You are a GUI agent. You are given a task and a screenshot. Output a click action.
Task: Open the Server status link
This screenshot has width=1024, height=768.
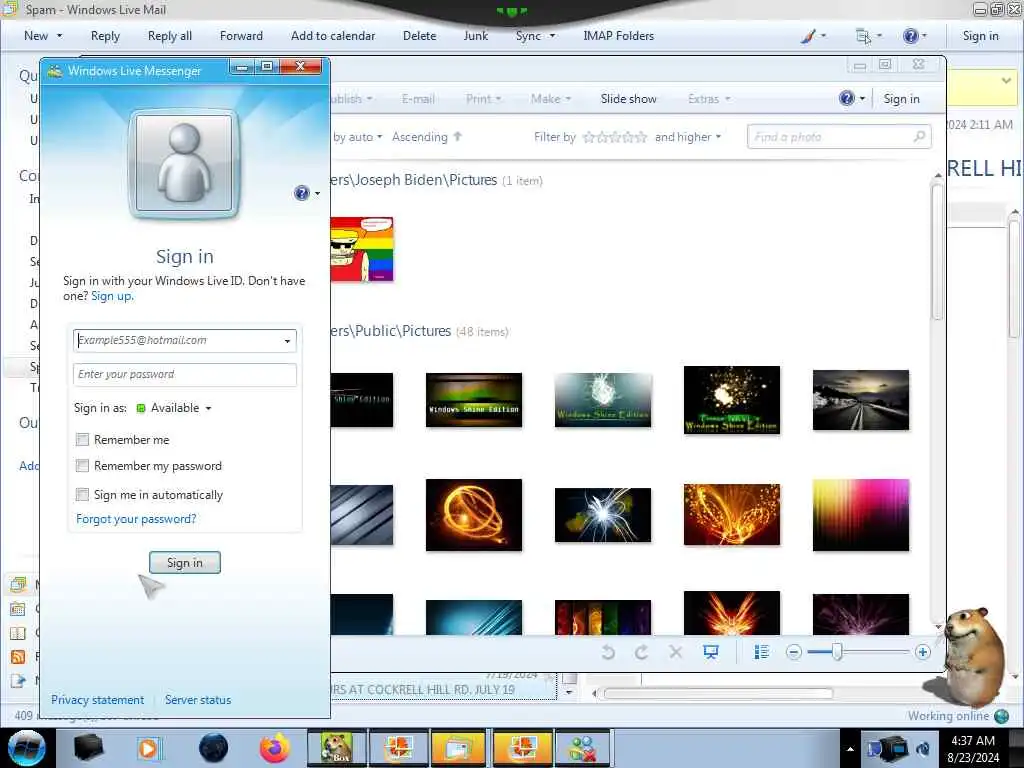[x=198, y=699]
